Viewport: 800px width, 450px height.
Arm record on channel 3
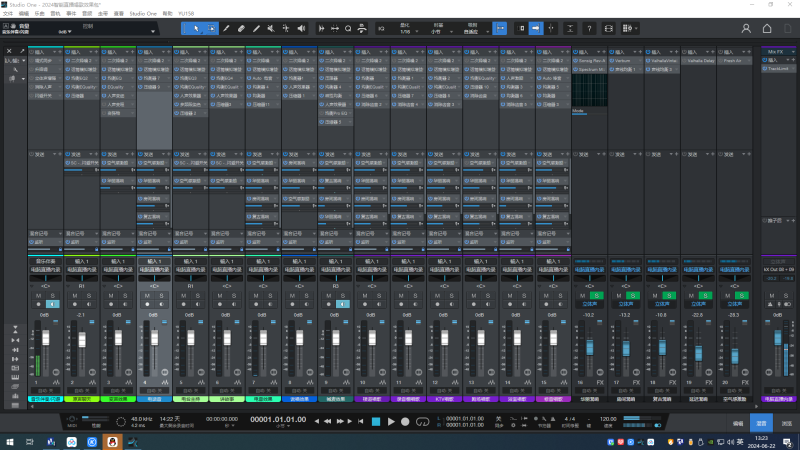point(111,304)
